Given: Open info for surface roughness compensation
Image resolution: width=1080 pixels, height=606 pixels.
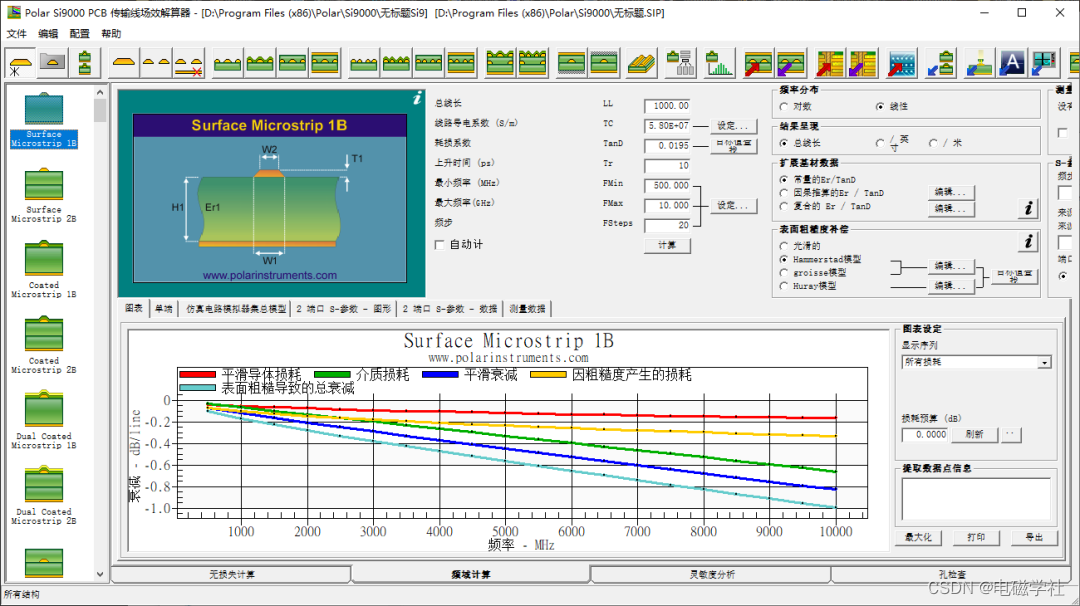Looking at the screenshot, I should [x=1028, y=241].
